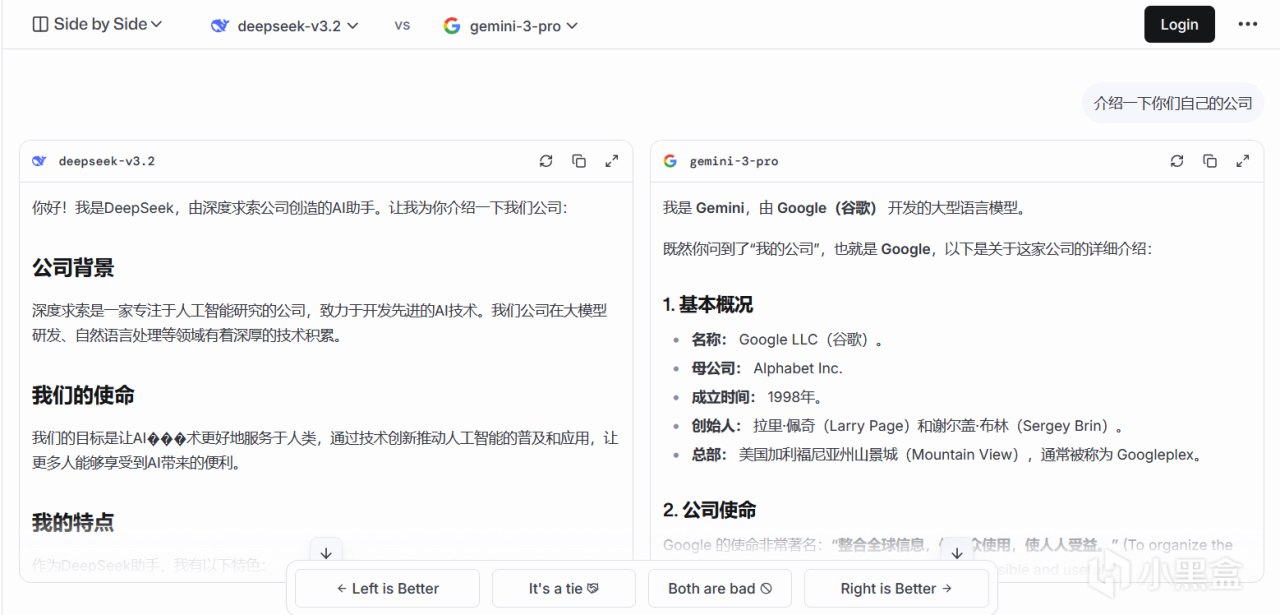Click the gemini-3-pro label in right panel header
The height and width of the screenshot is (615, 1280).
tap(734, 161)
